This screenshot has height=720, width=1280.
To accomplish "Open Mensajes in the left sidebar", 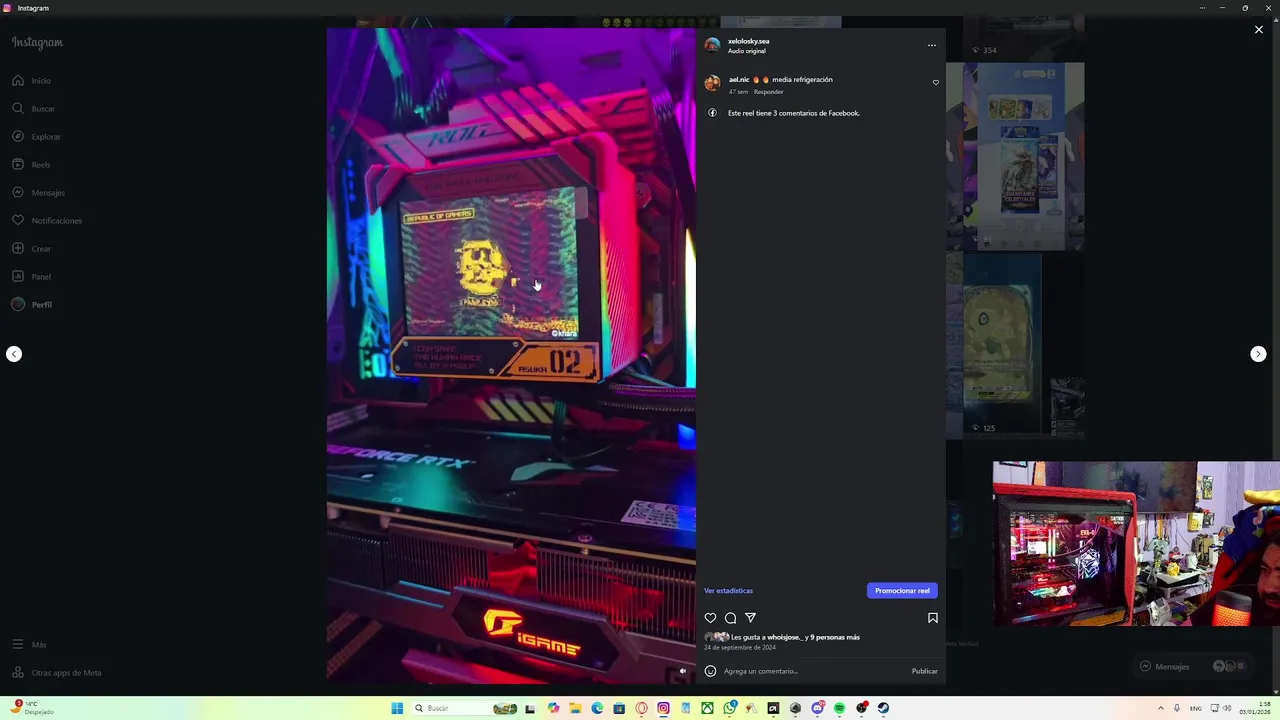I will 38,192.
